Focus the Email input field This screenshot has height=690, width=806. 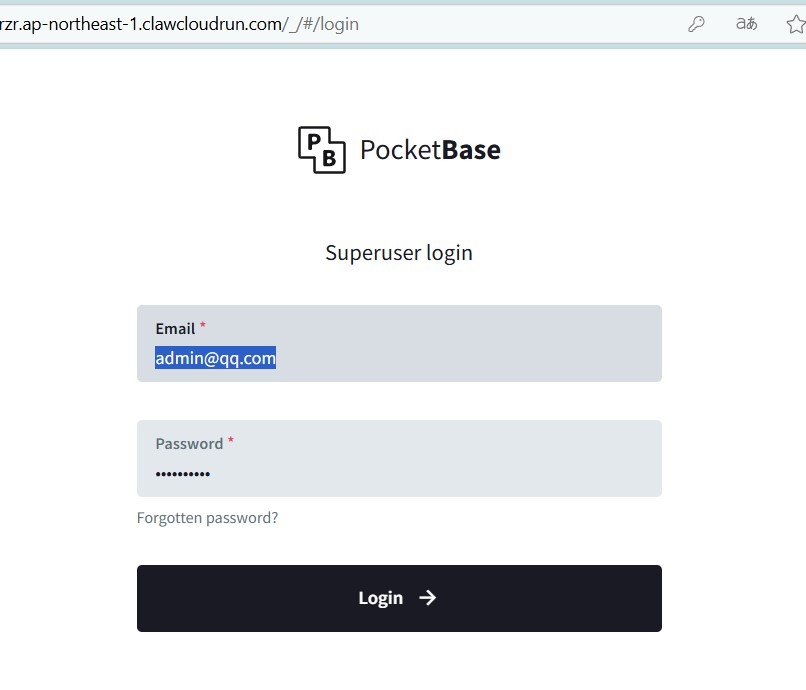tap(450, 358)
